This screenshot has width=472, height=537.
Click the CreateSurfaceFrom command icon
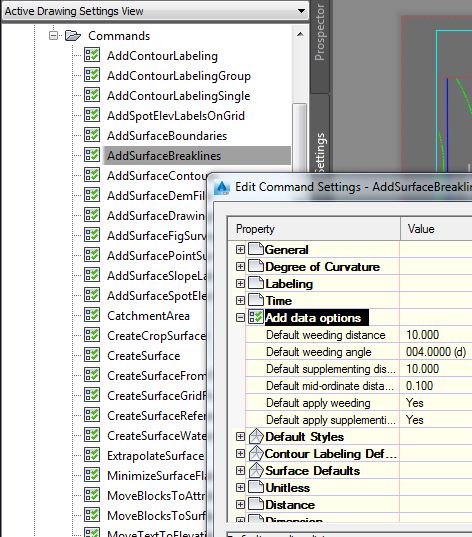tap(92, 375)
